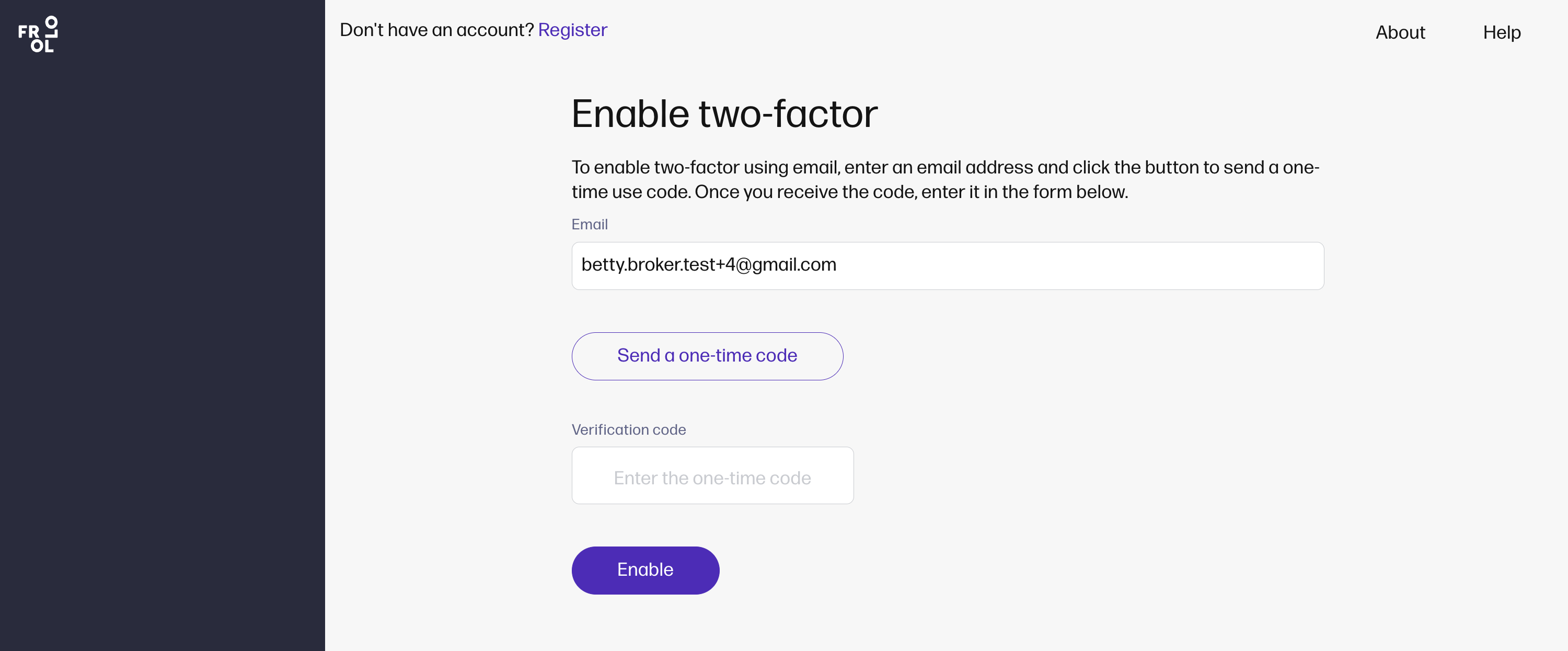Click the word "two-factor" in the heading
1568x651 pixels.
788,114
